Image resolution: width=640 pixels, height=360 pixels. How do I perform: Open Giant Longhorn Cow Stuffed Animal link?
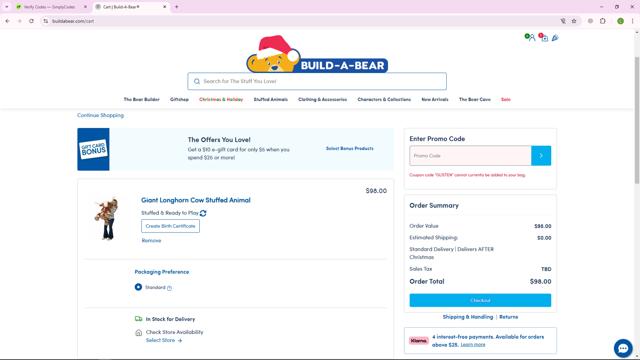[x=196, y=200]
